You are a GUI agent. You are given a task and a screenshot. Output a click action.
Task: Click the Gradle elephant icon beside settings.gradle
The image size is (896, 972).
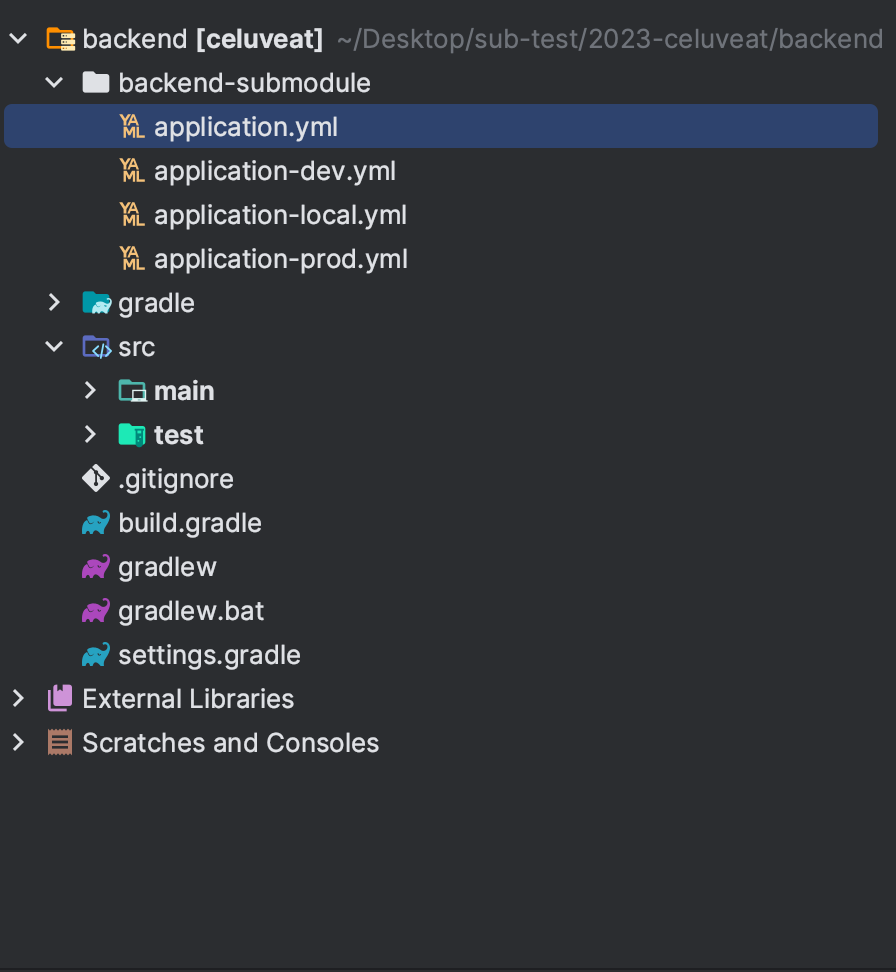pos(95,654)
